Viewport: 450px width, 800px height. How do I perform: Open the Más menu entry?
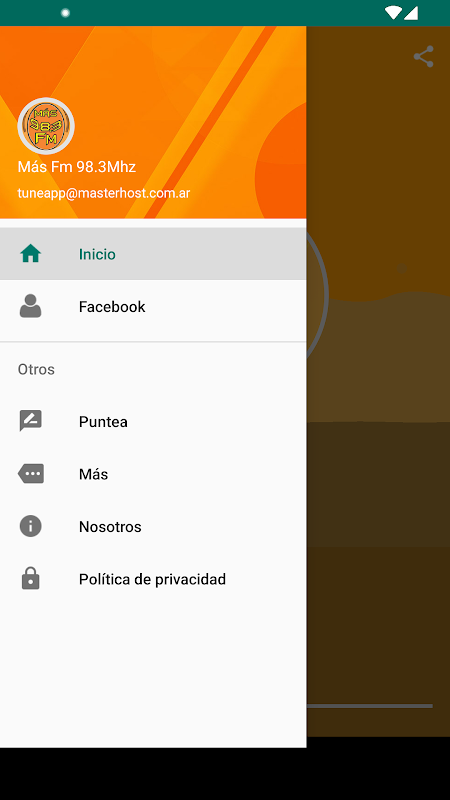click(x=153, y=474)
